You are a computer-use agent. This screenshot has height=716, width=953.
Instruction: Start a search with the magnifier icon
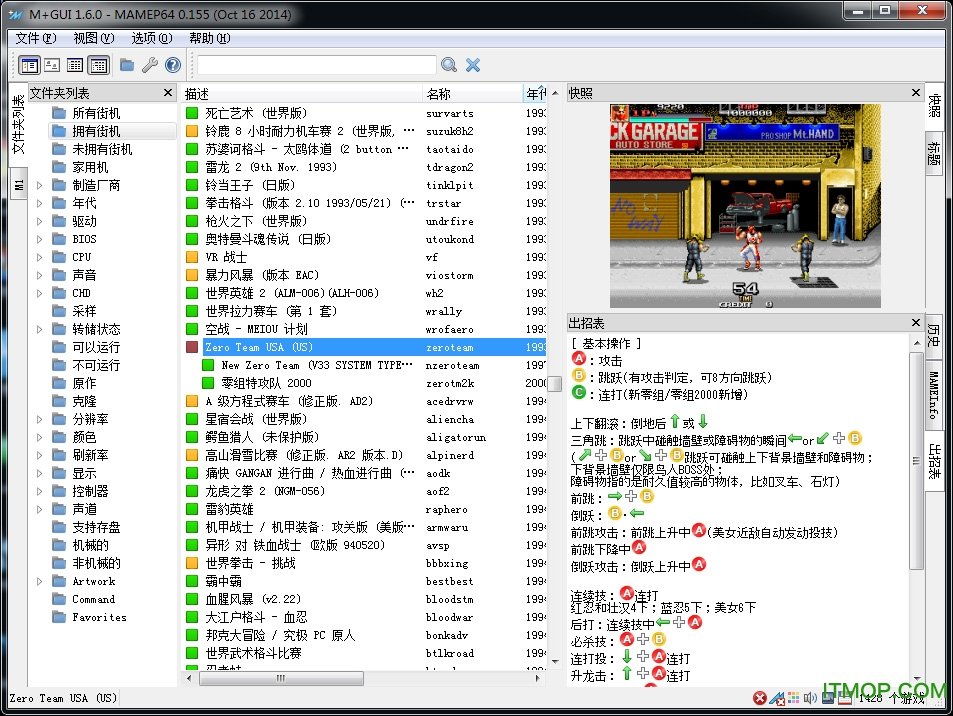[x=448, y=64]
